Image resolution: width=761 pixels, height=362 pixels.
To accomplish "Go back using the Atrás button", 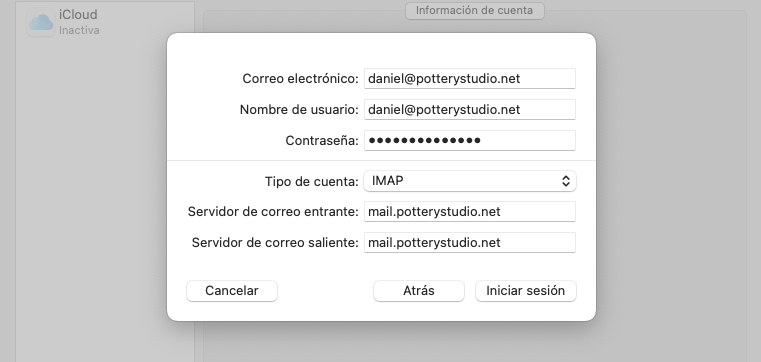I will click(x=418, y=291).
